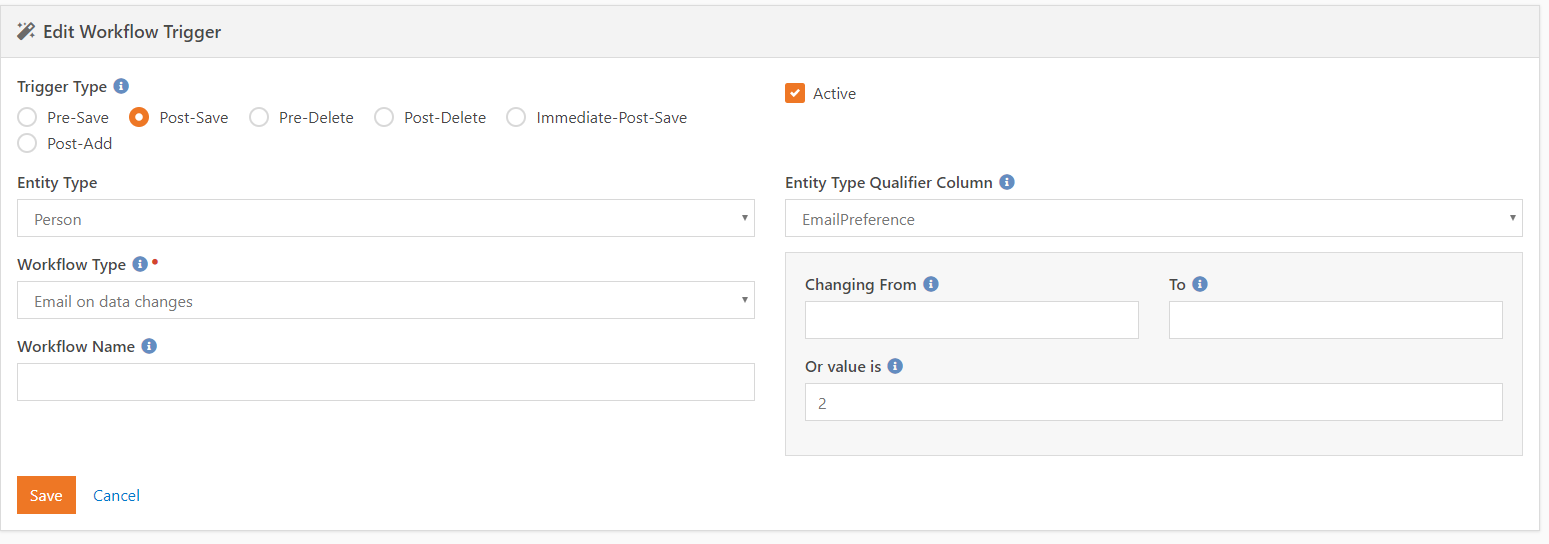The height and width of the screenshot is (544, 1549).
Task: Click the info icon beside Trigger Type
Action: pos(121,87)
